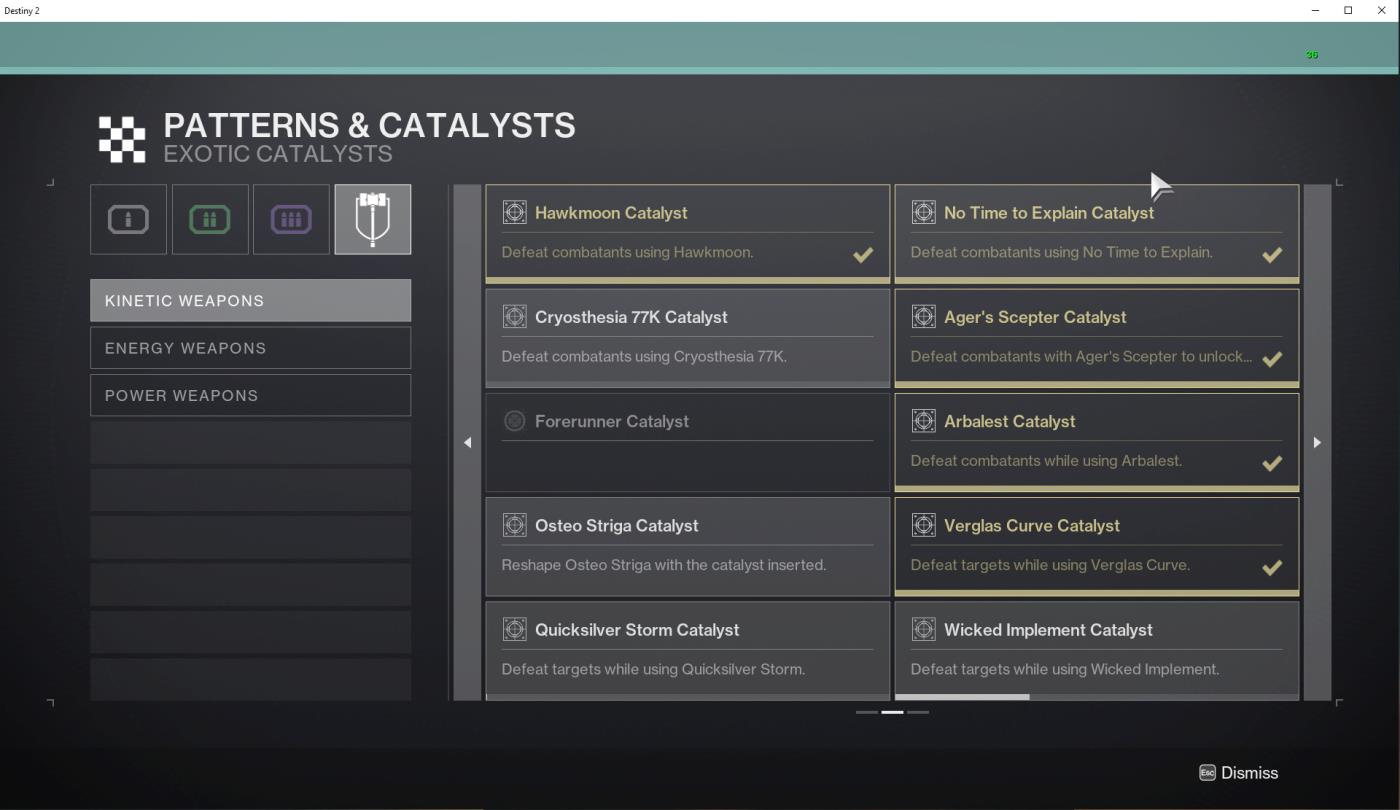Click "Defeat combatants using Hawkmoon." text
1400x810 pixels.
[627, 252]
